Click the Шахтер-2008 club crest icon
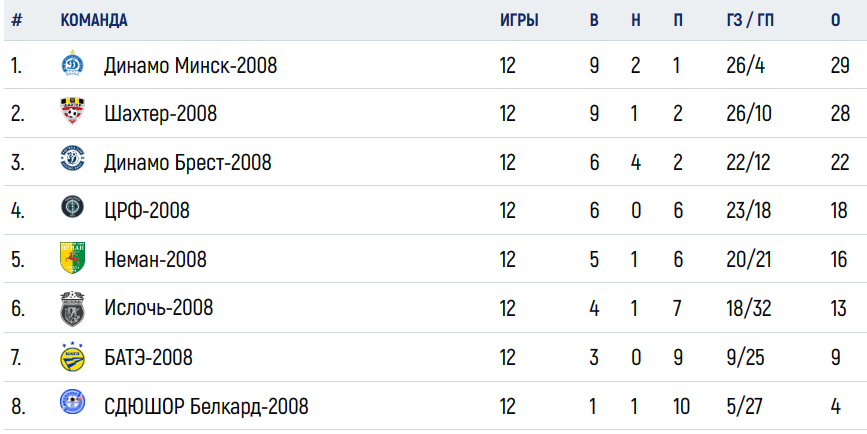The height and width of the screenshot is (434, 867). pos(72,111)
